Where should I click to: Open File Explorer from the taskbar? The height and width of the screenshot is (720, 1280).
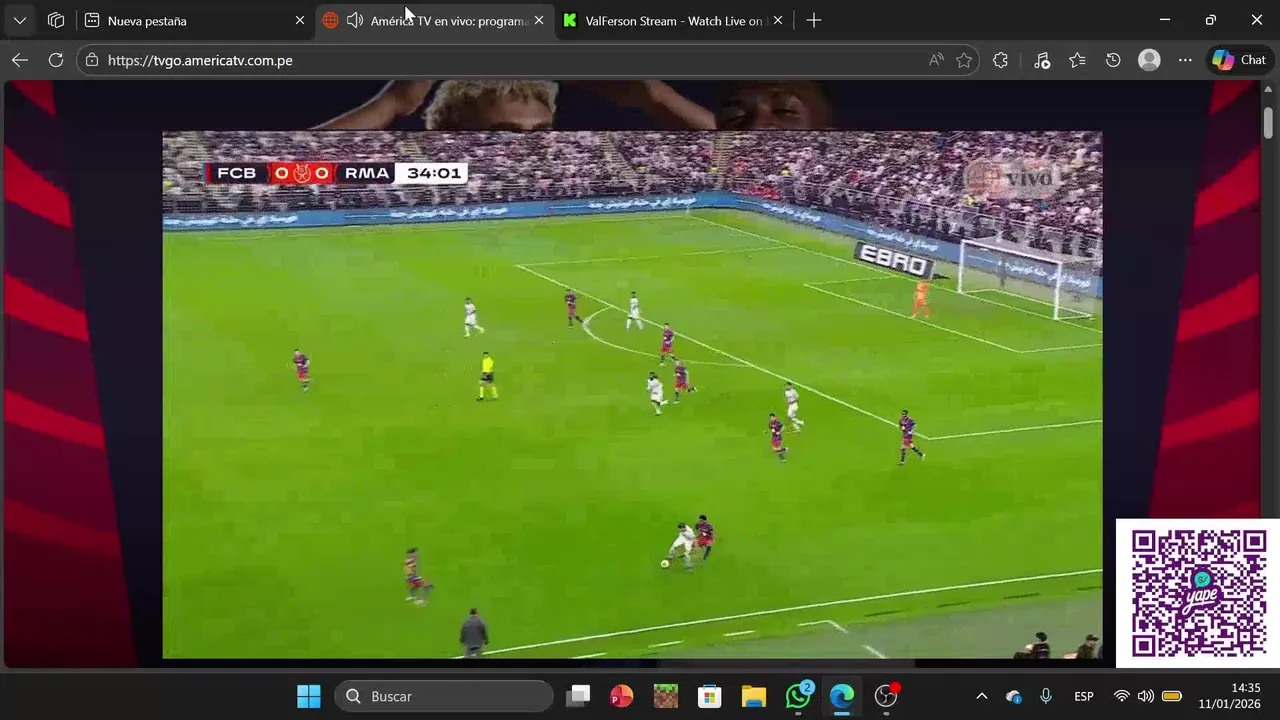click(754, 696)
